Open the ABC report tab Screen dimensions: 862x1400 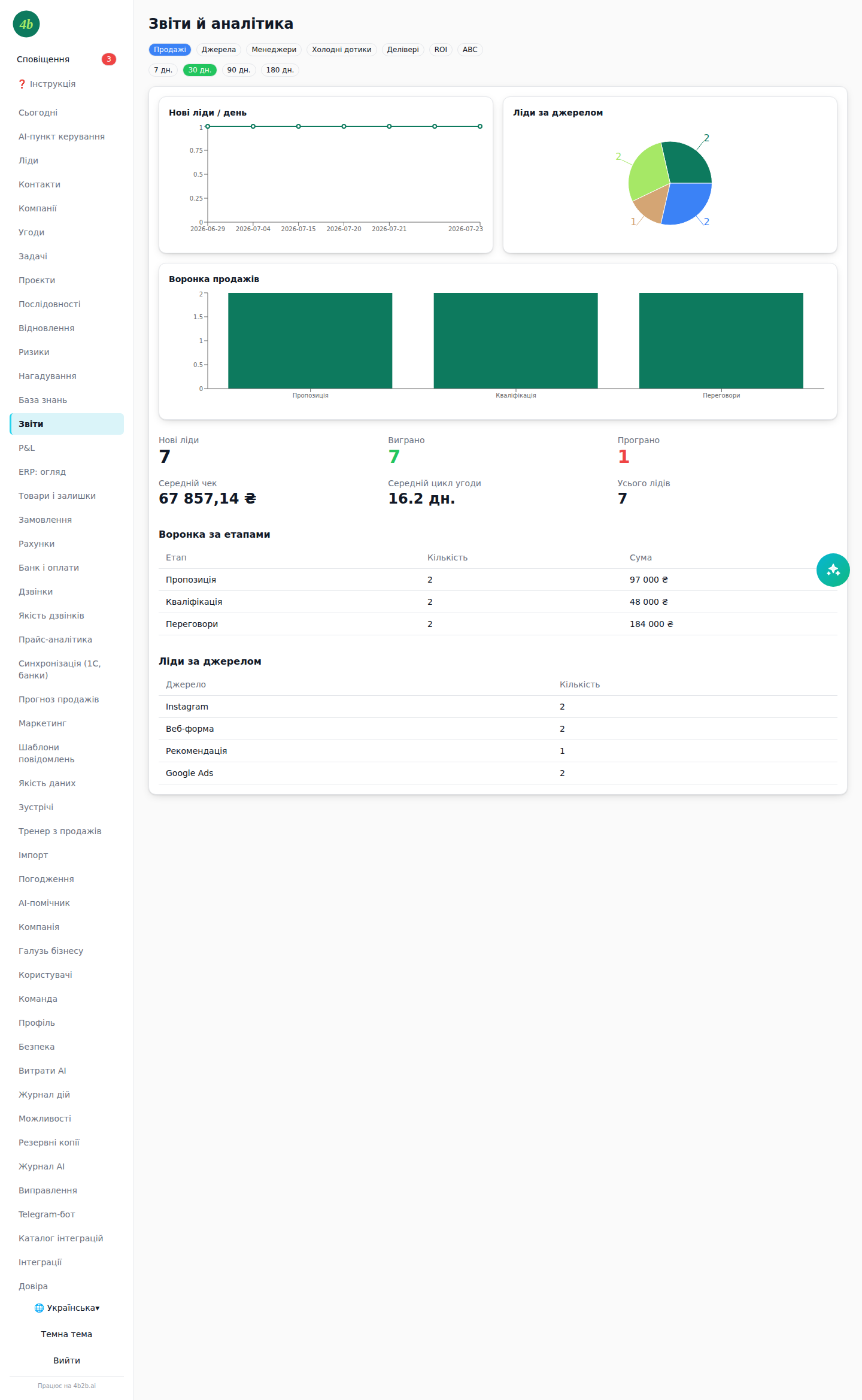click(x=470, y=50)
